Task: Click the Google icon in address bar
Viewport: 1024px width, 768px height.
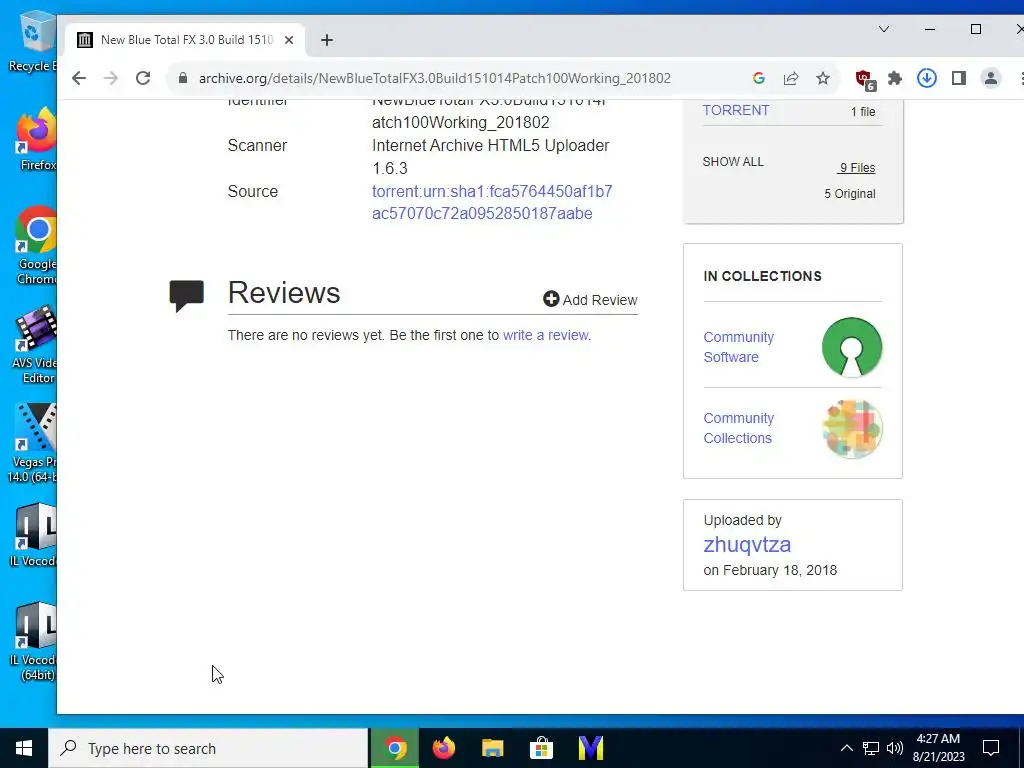Action: (x=759, y=78)
